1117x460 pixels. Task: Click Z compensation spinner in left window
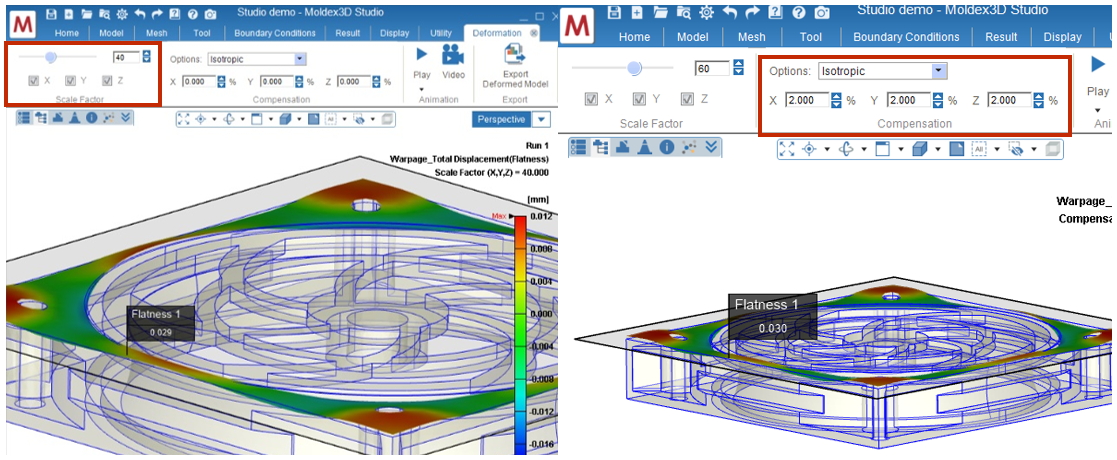coord(378,82)
